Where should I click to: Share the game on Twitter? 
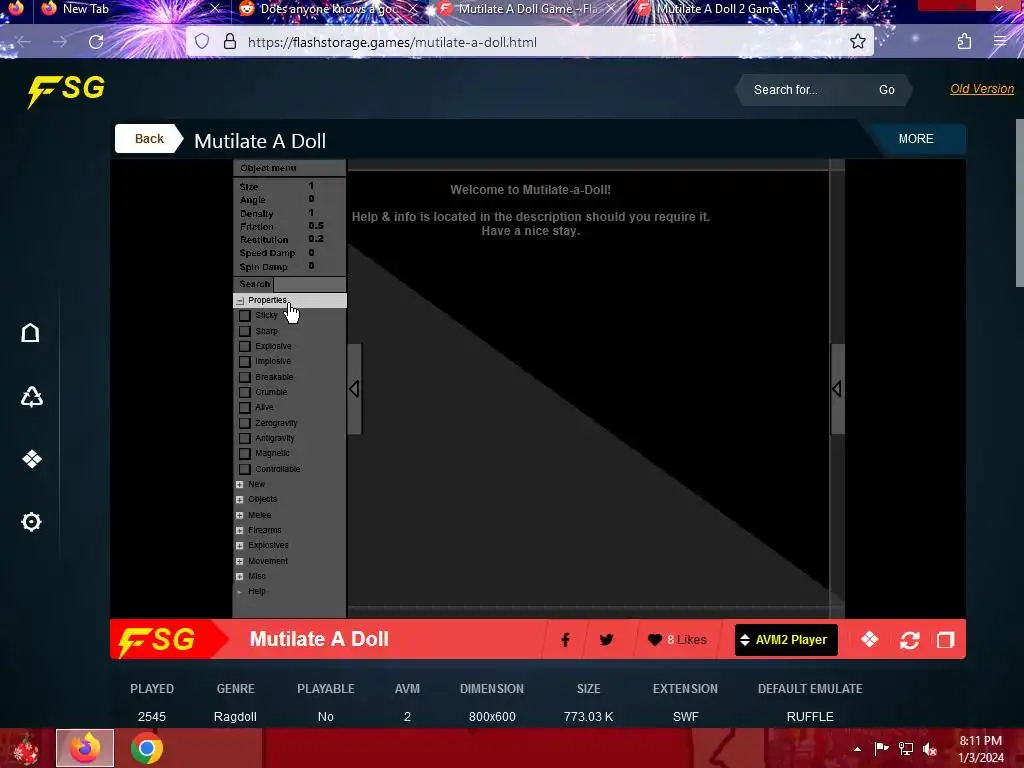click(606, 640)
